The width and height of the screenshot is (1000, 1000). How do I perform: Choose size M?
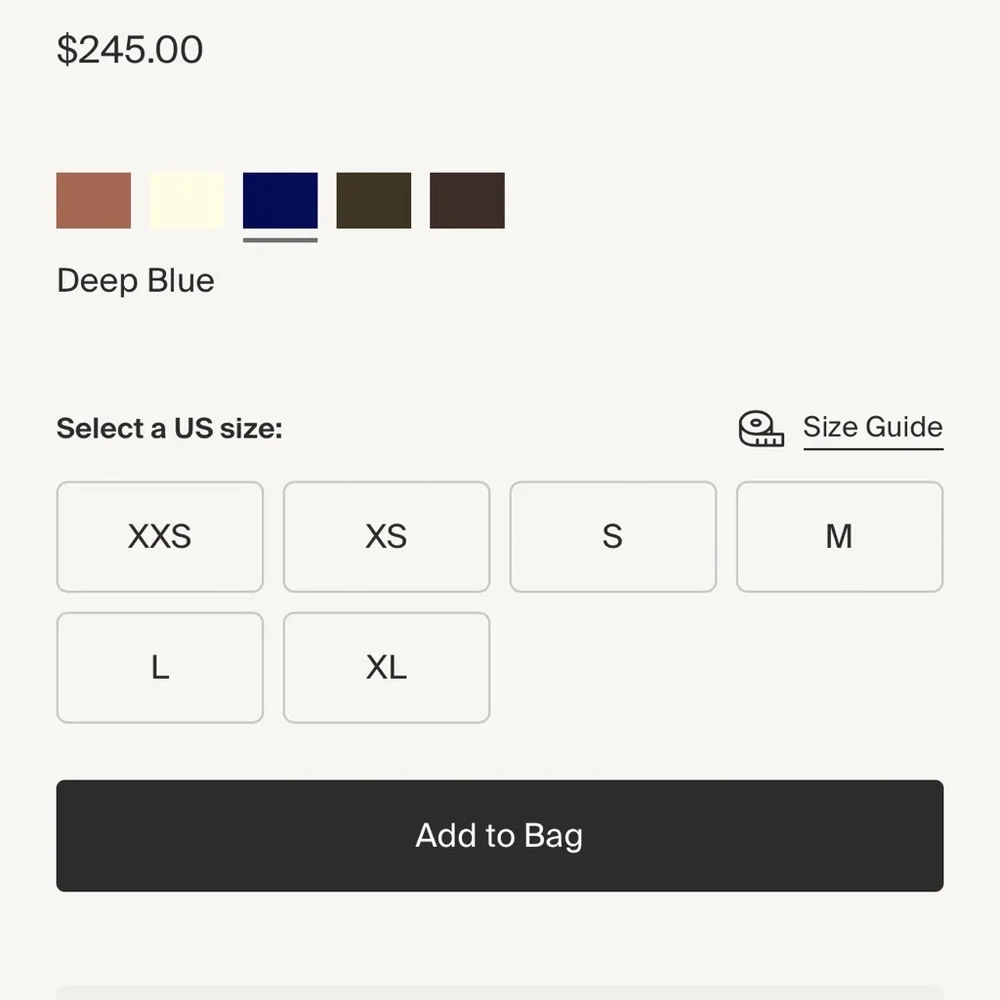[x=839, y=536]
